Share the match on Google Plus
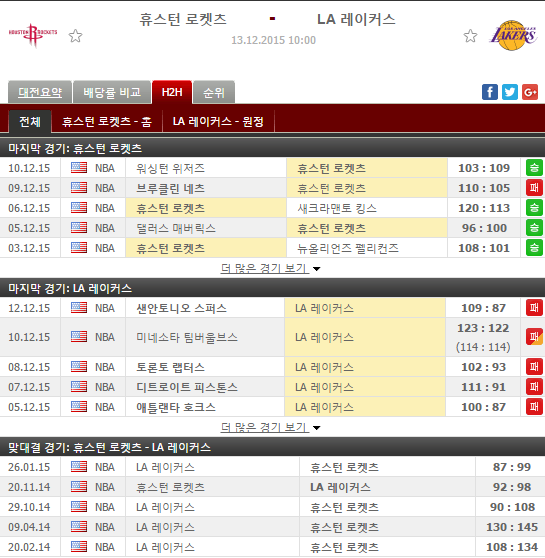Screen dimensions: 545x558 [530, 92]
